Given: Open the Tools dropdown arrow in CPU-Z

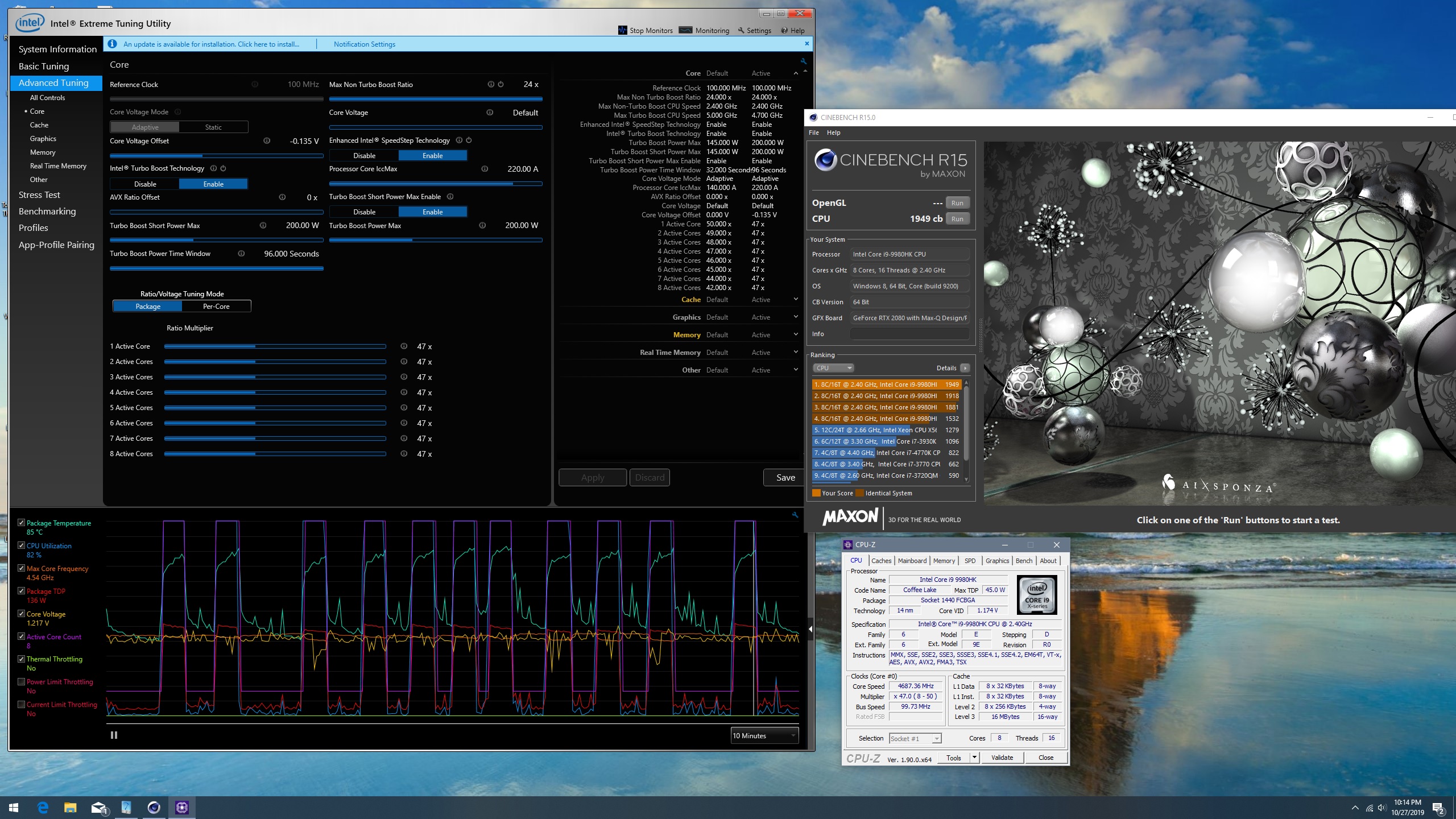Looking at the screenshot, I should click(974, 757).
